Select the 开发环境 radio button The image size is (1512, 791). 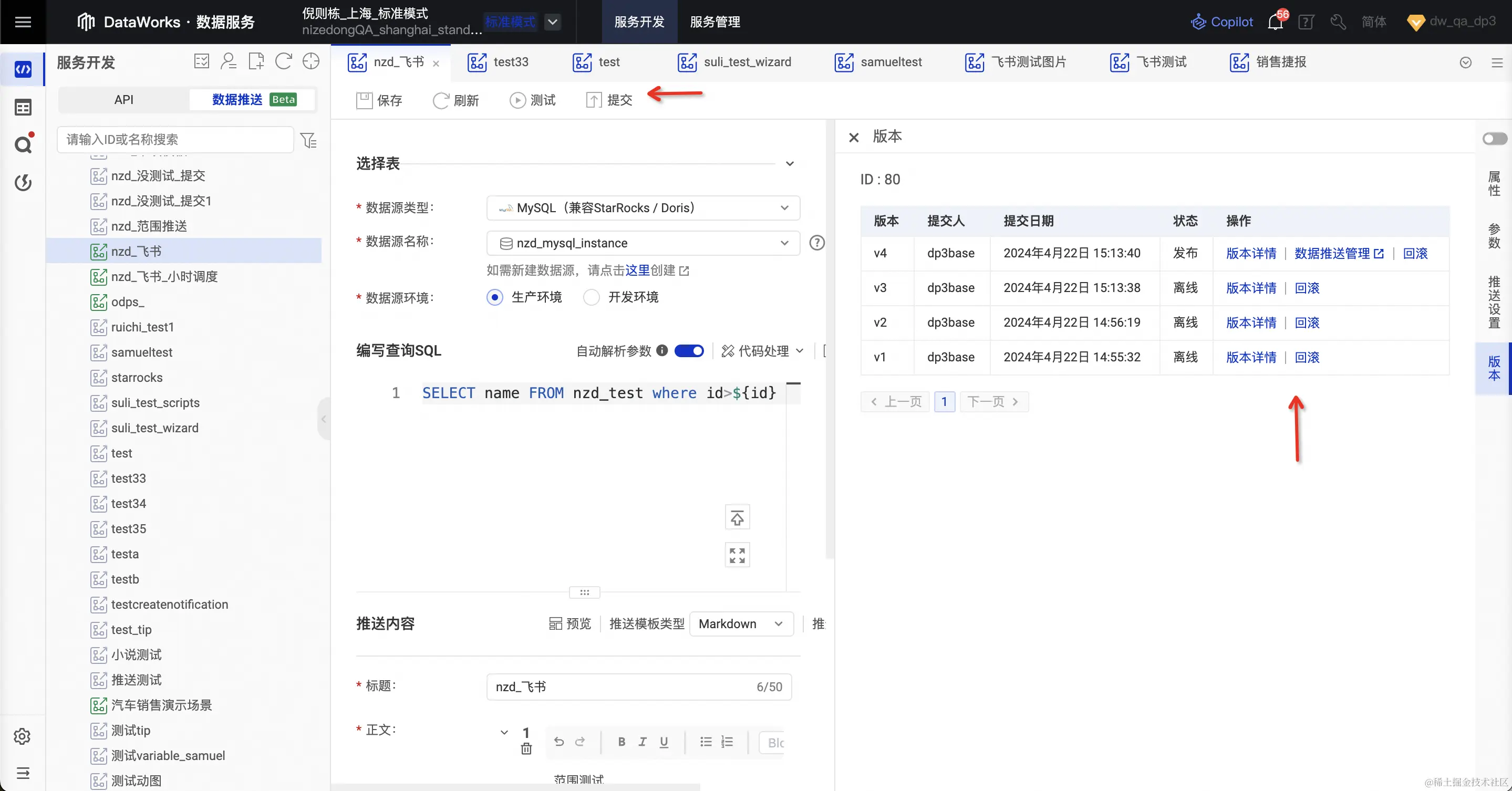coord(591,297)
